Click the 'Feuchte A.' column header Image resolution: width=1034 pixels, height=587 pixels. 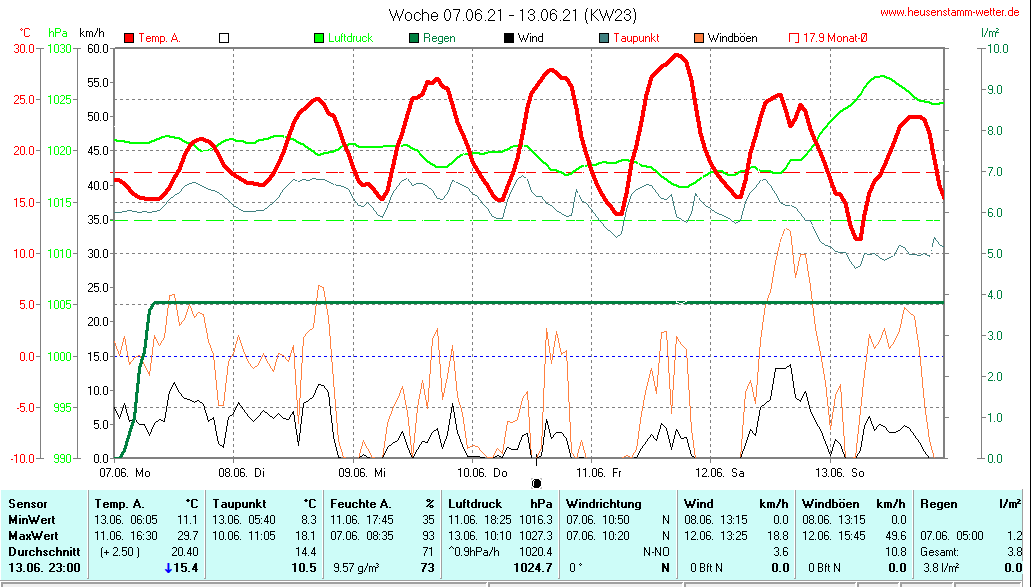[x=361, y=504]
